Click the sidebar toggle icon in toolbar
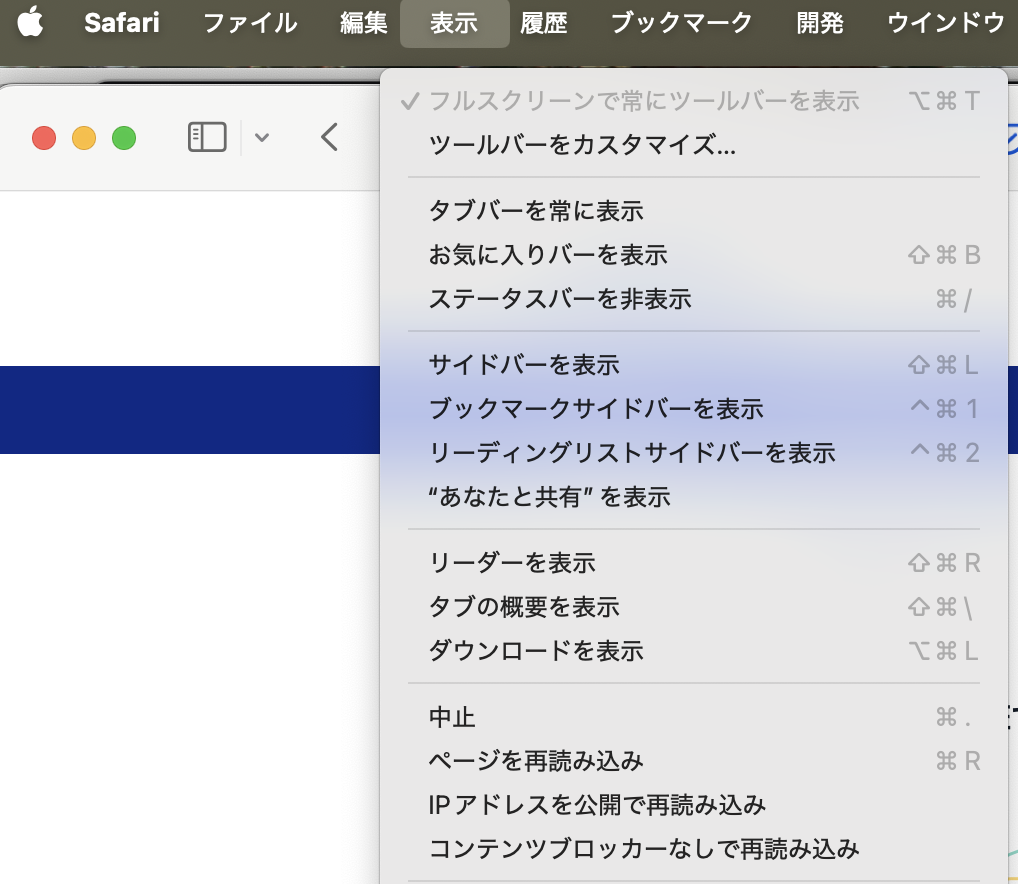The height and width of the screenshot is (884, 1018). click(x=207, y=137)
